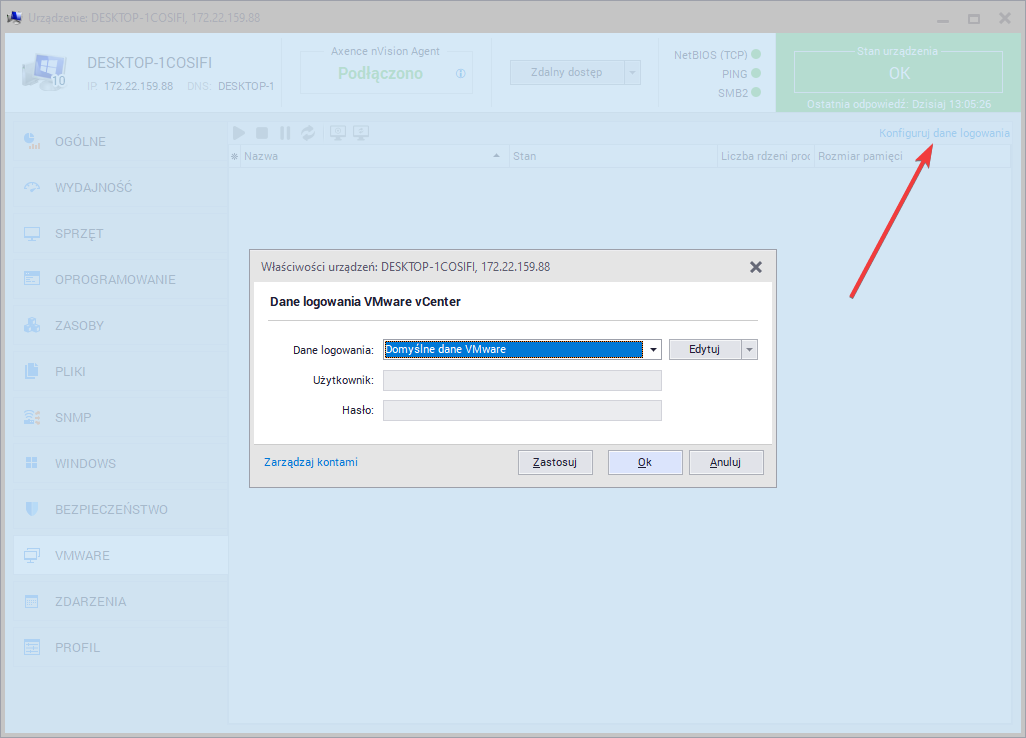Open the Zarządzaj kontami link
This screenshot has height=738, width=1026.
click(x=311, y=462)
